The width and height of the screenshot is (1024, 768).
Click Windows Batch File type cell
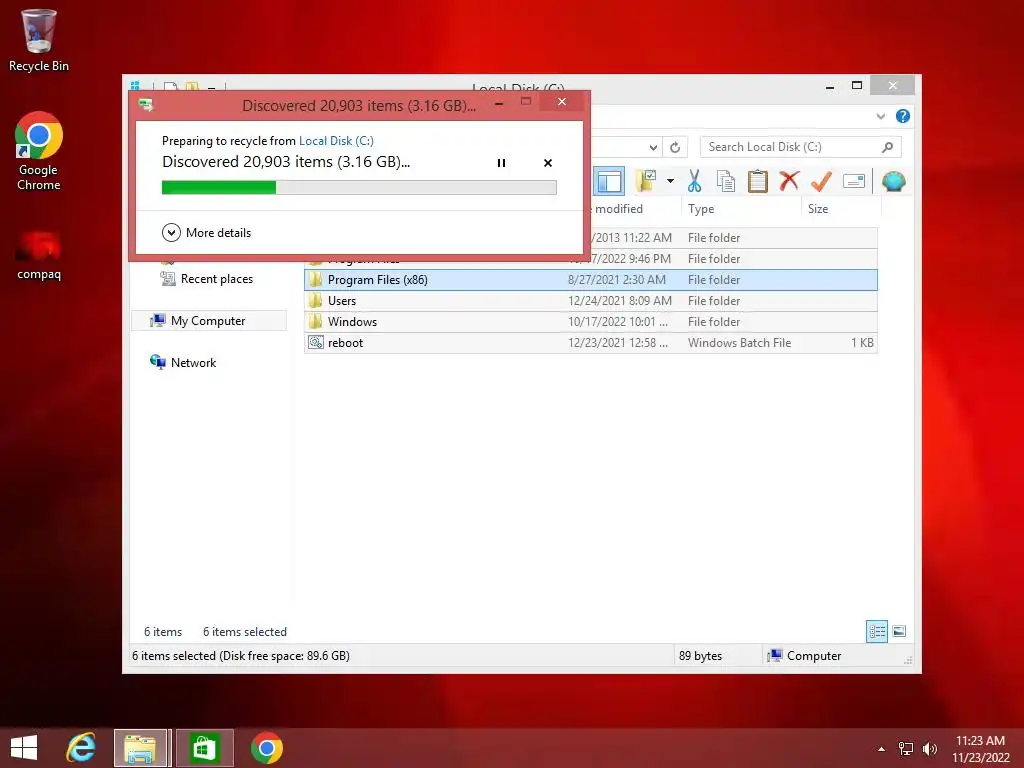pos(739,342)
